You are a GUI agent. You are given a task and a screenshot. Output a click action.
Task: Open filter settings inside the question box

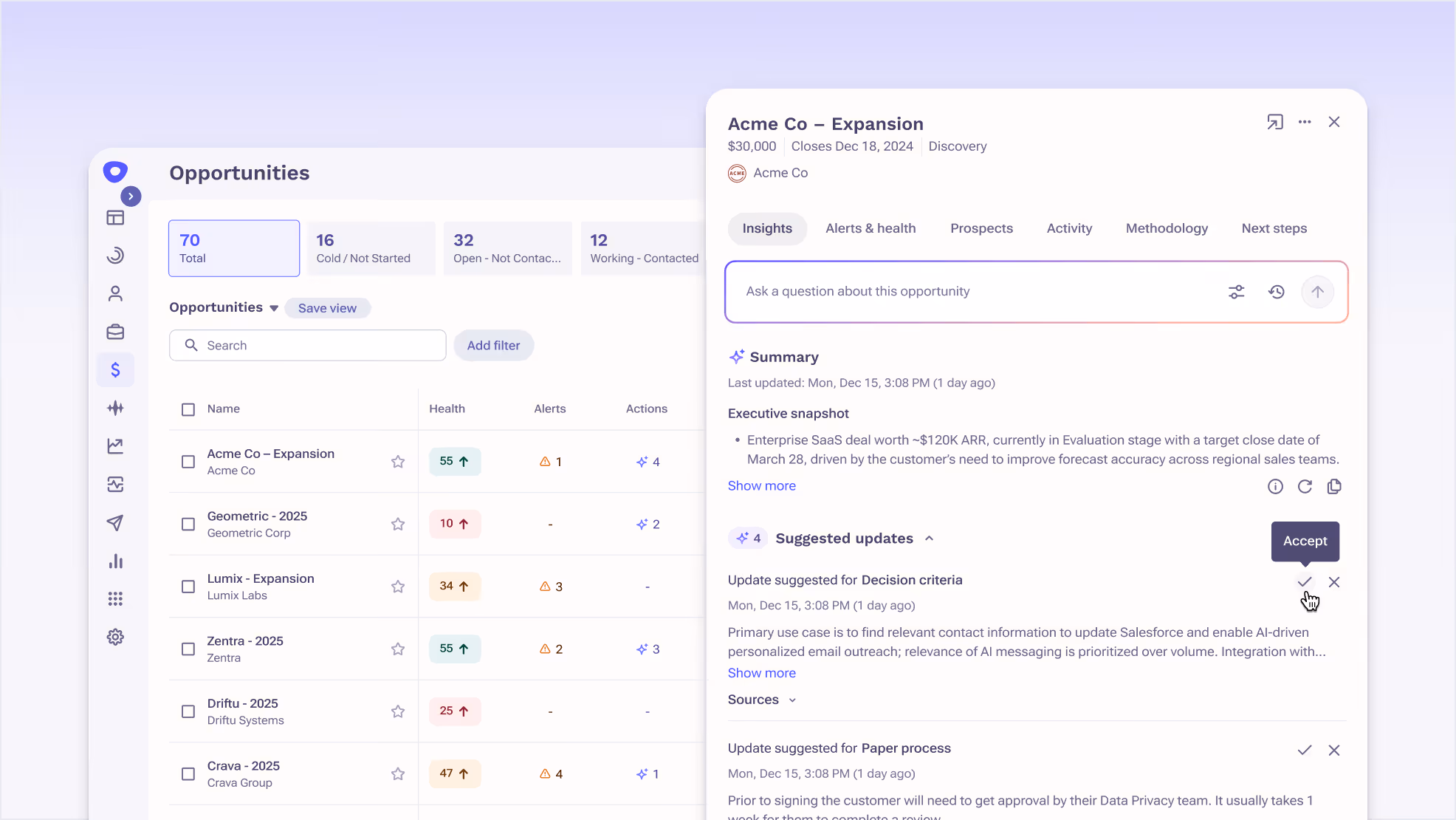tap(1237, 291)
